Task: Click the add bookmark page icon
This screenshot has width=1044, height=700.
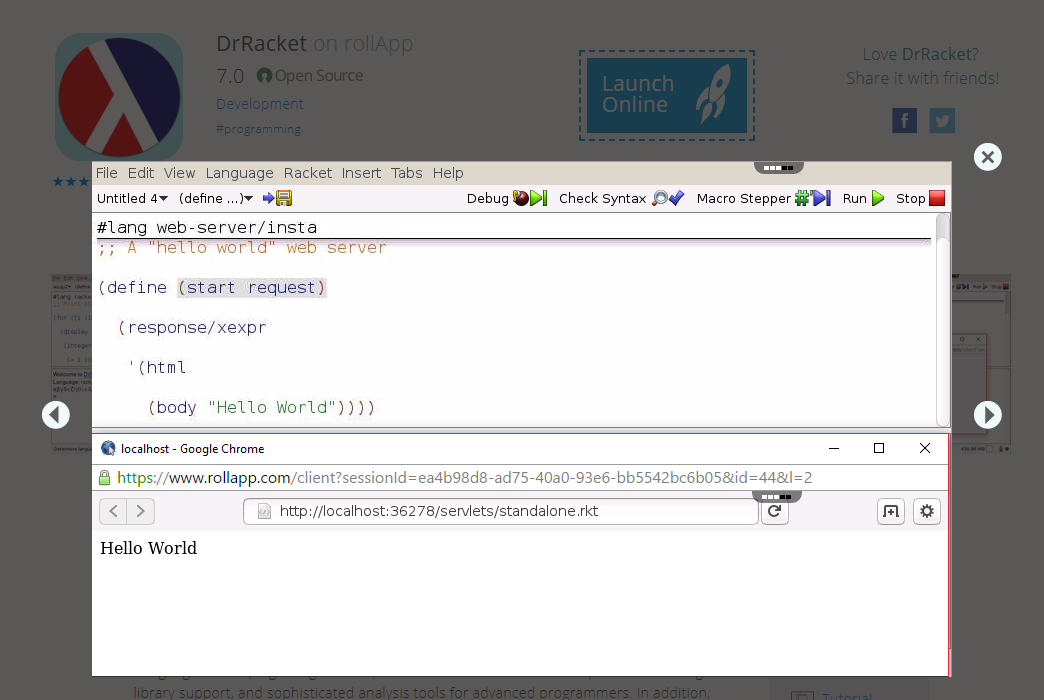Action: (891, 512)
